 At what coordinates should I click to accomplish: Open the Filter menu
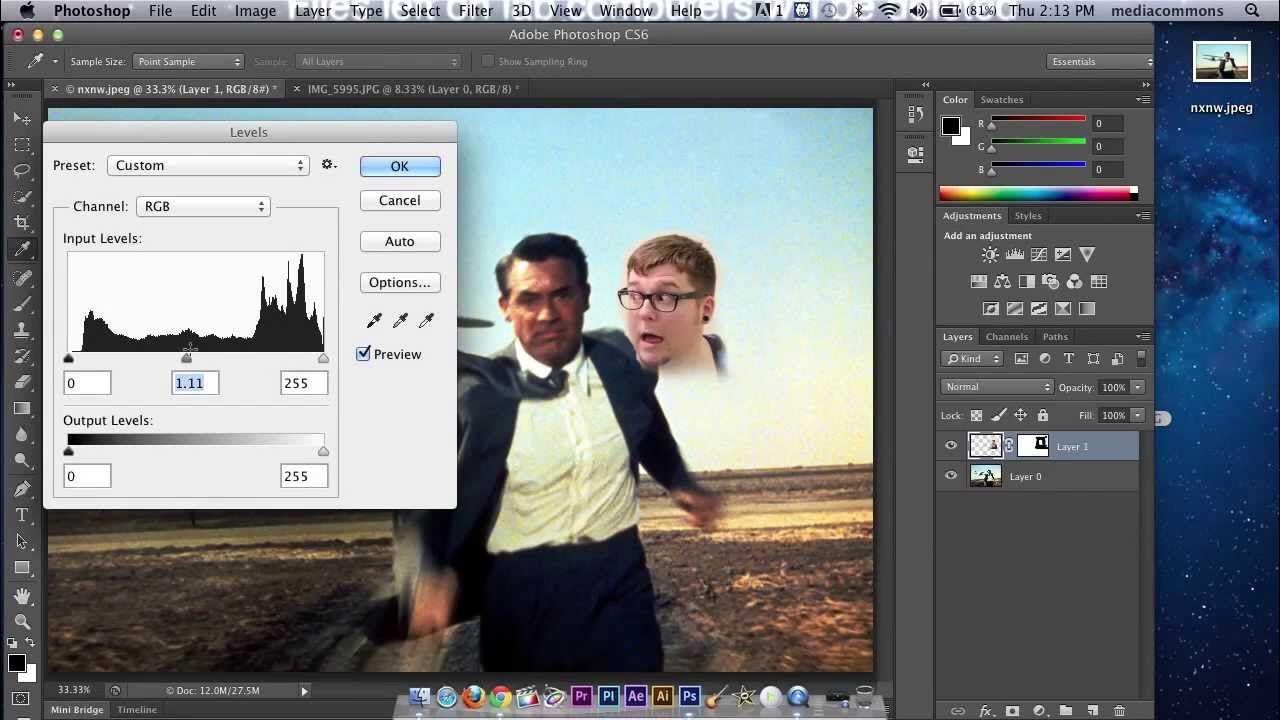(475, 11)
